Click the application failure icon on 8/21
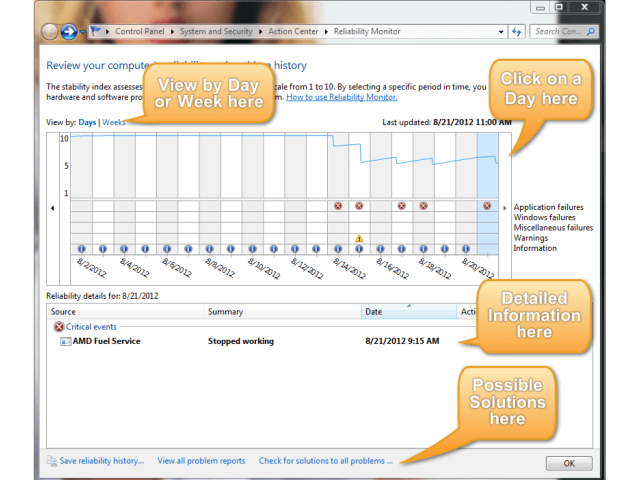Image resolution: width=640 pixels, height=480 pixels. [x=487, y=206]
